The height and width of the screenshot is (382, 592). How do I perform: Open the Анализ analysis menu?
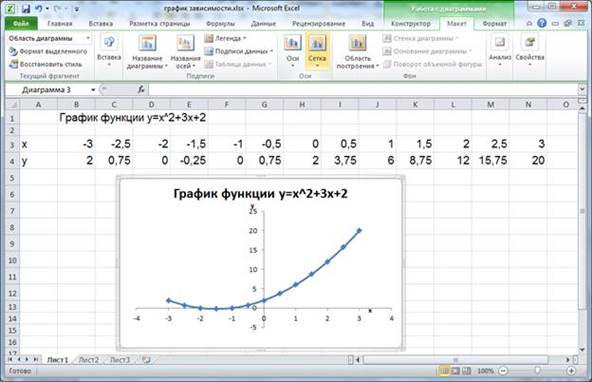point(500,50)
